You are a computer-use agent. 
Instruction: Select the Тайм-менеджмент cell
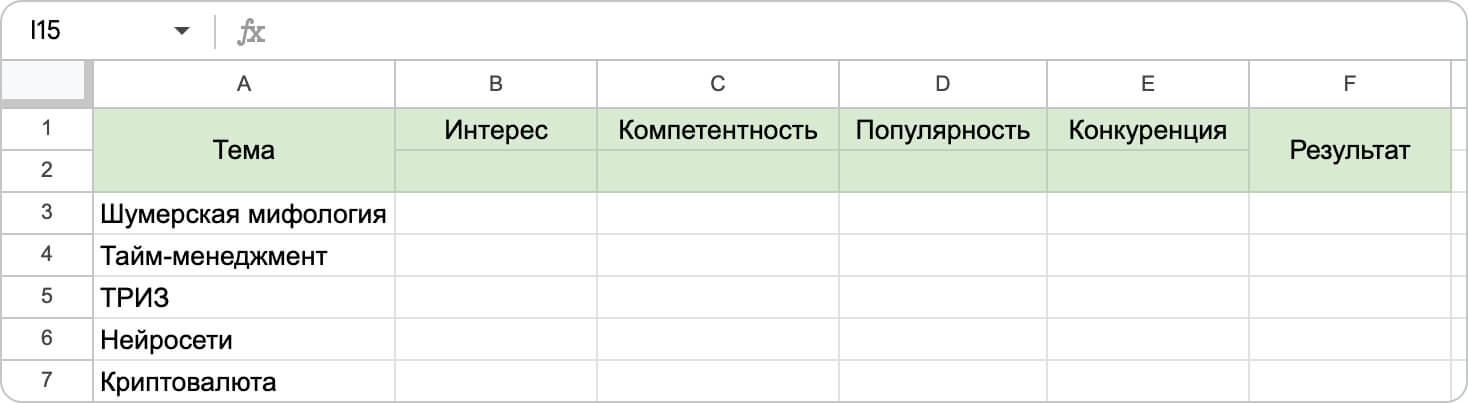coord(244,255)
